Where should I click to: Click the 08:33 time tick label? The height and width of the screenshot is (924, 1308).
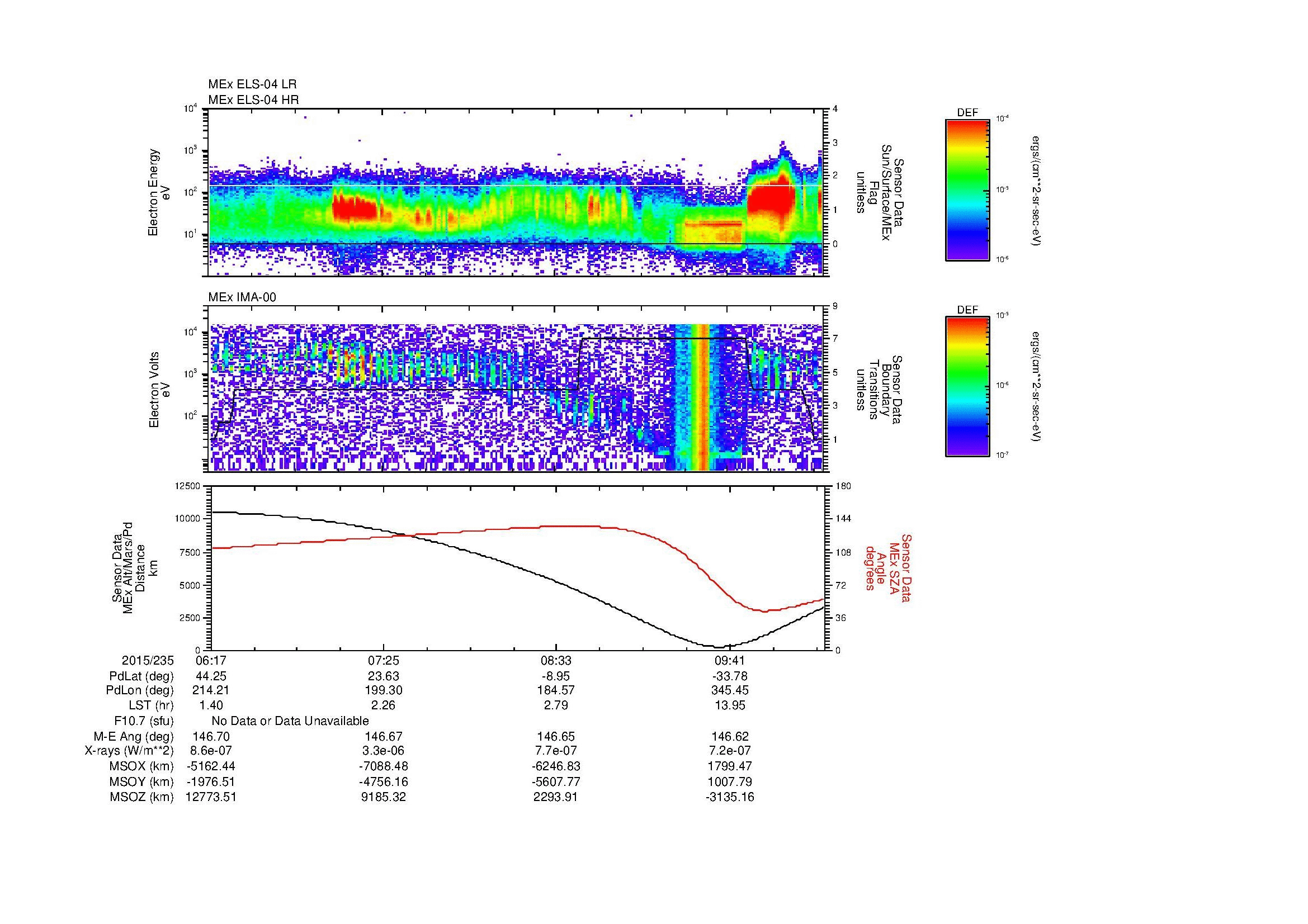pos(556,661)
